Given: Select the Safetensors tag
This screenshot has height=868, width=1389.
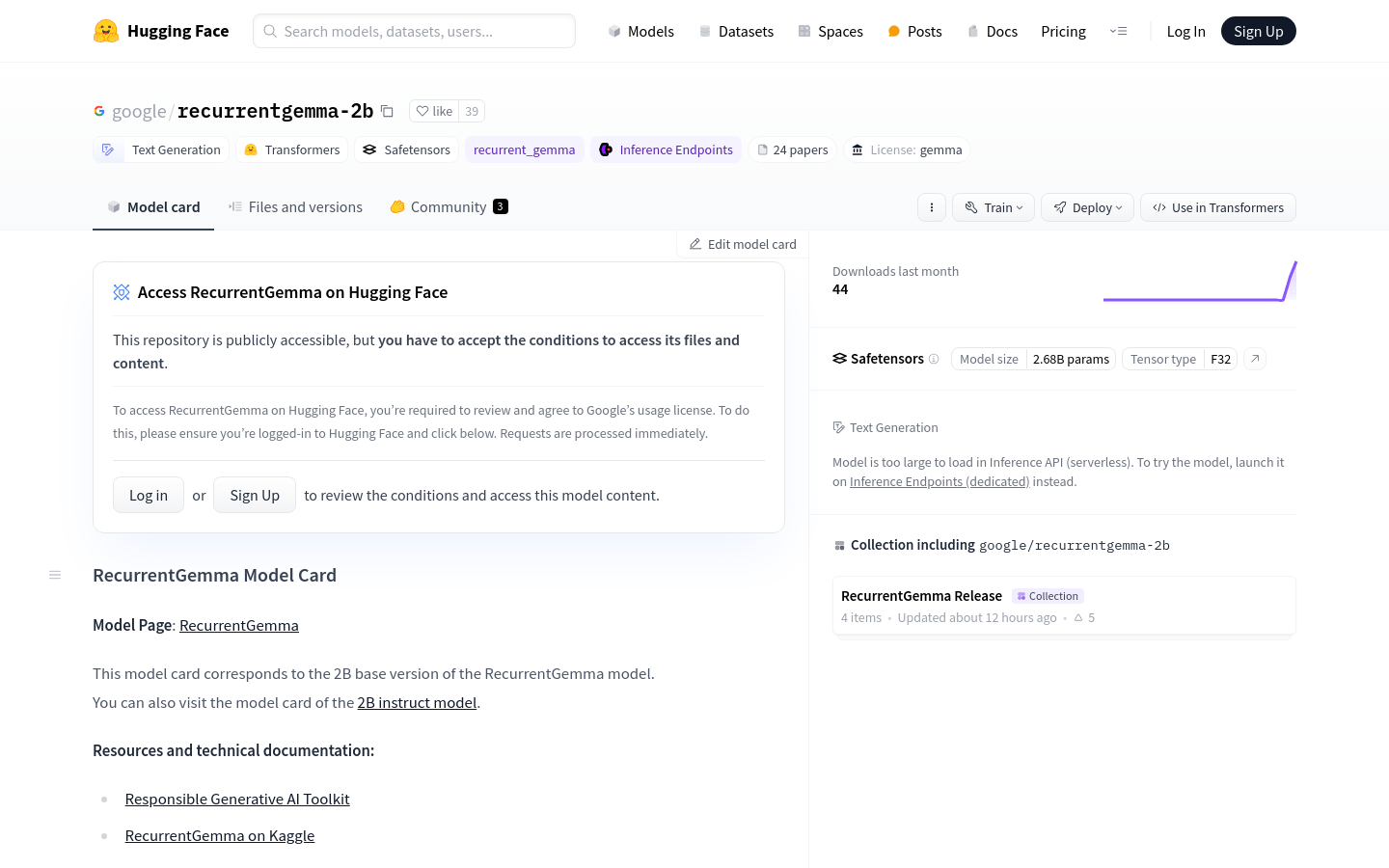Looking at the screenshot, I should click(406, 149).
